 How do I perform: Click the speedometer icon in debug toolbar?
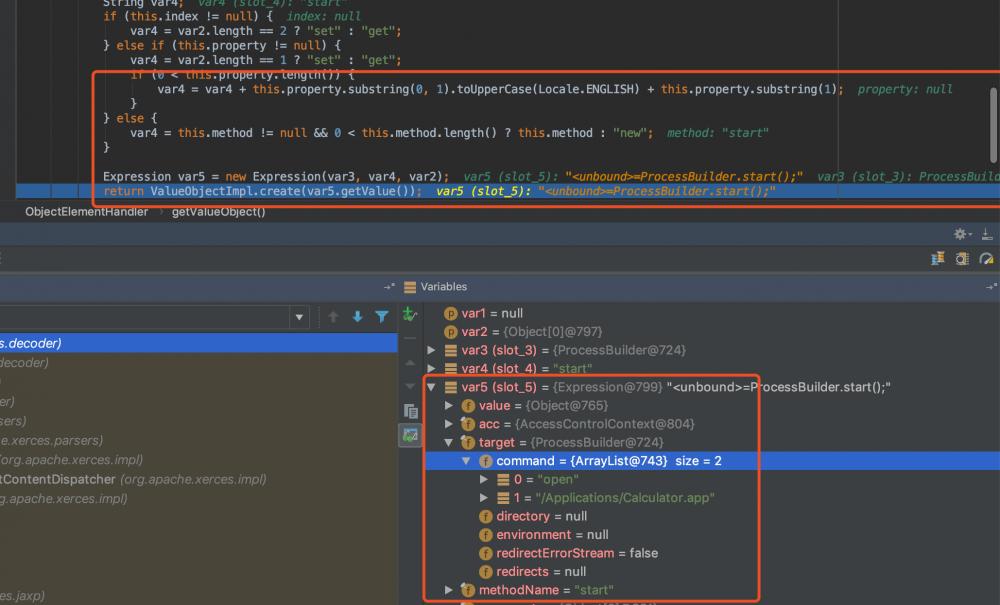pyautogui.click(x=987, y=258)
